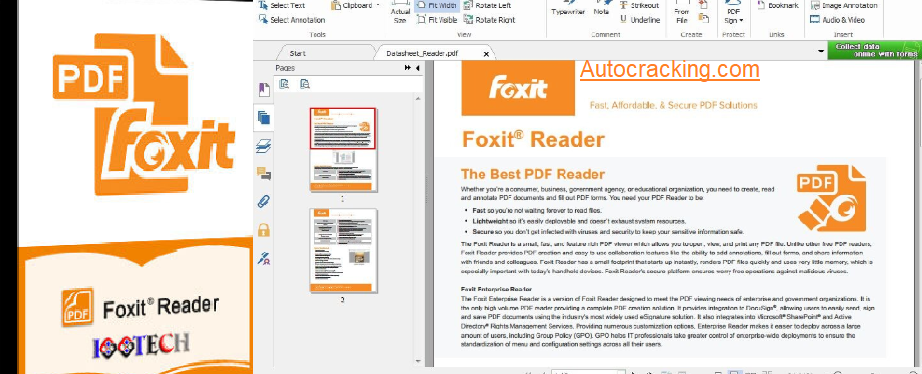The width and height of the screenshot is (922, 374).
Task: Select the Strikeout markup tool
Action: (x=640, y=5)
